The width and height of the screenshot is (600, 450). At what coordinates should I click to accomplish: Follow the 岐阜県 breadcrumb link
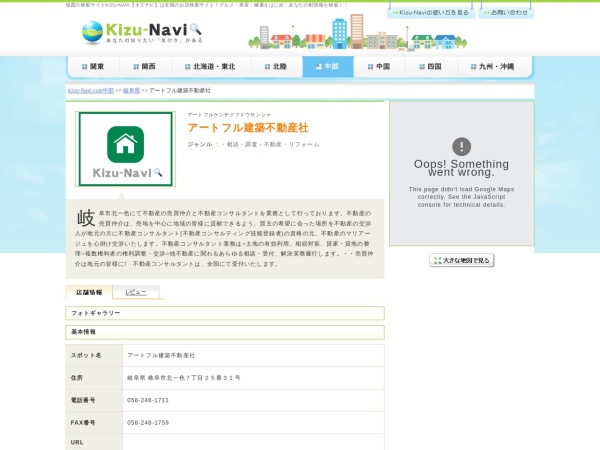click(x=131, y=91)
